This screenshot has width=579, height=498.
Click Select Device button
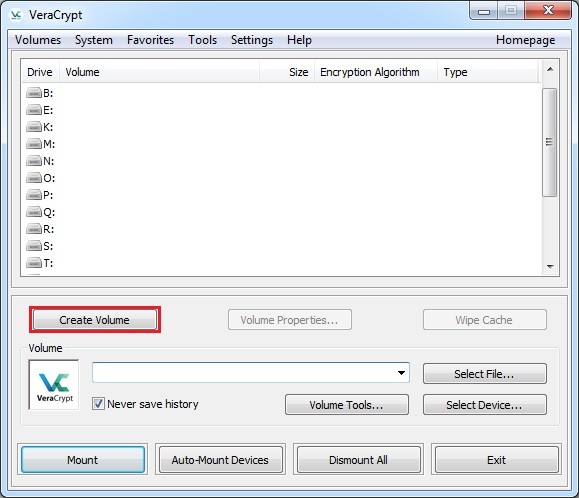coord(484,405)
